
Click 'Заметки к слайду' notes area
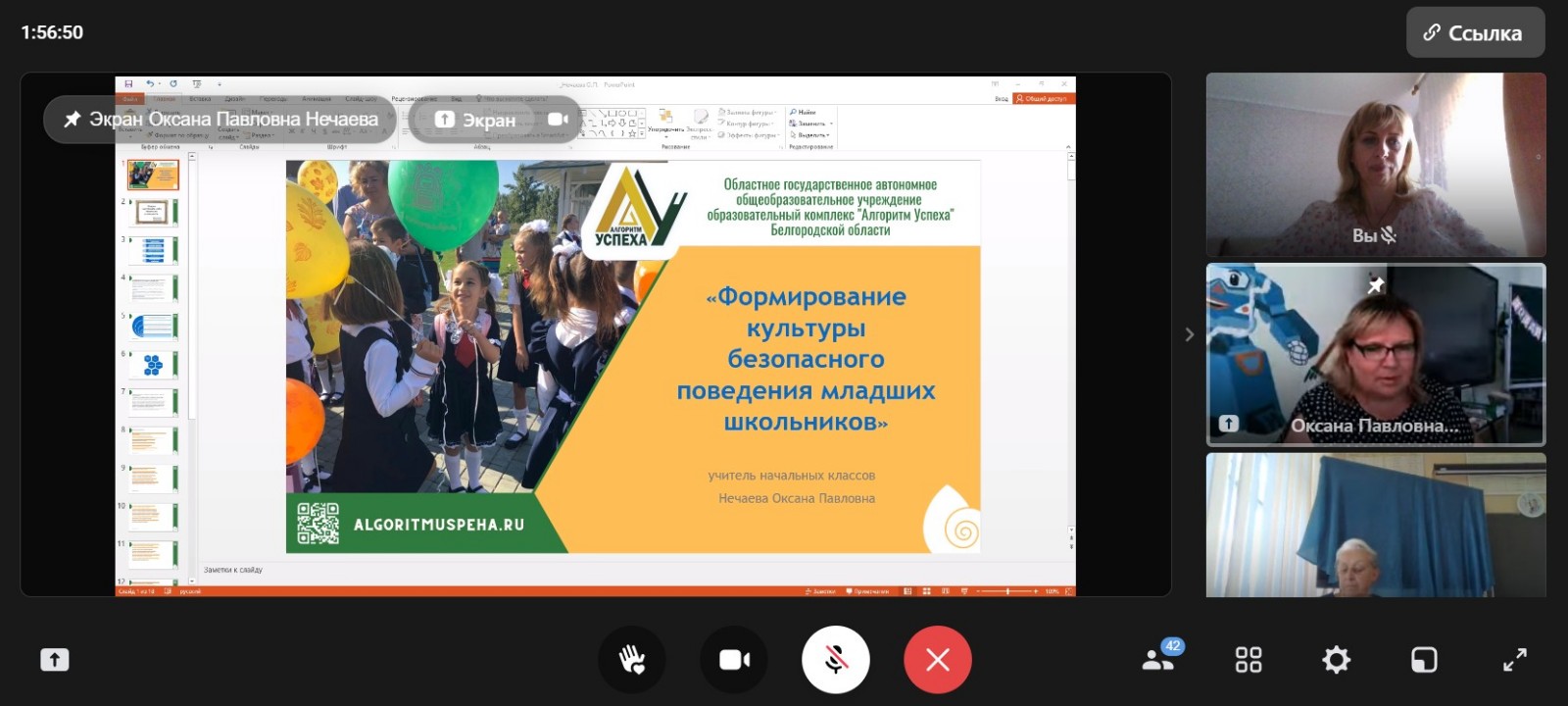[x=233, y=570]
